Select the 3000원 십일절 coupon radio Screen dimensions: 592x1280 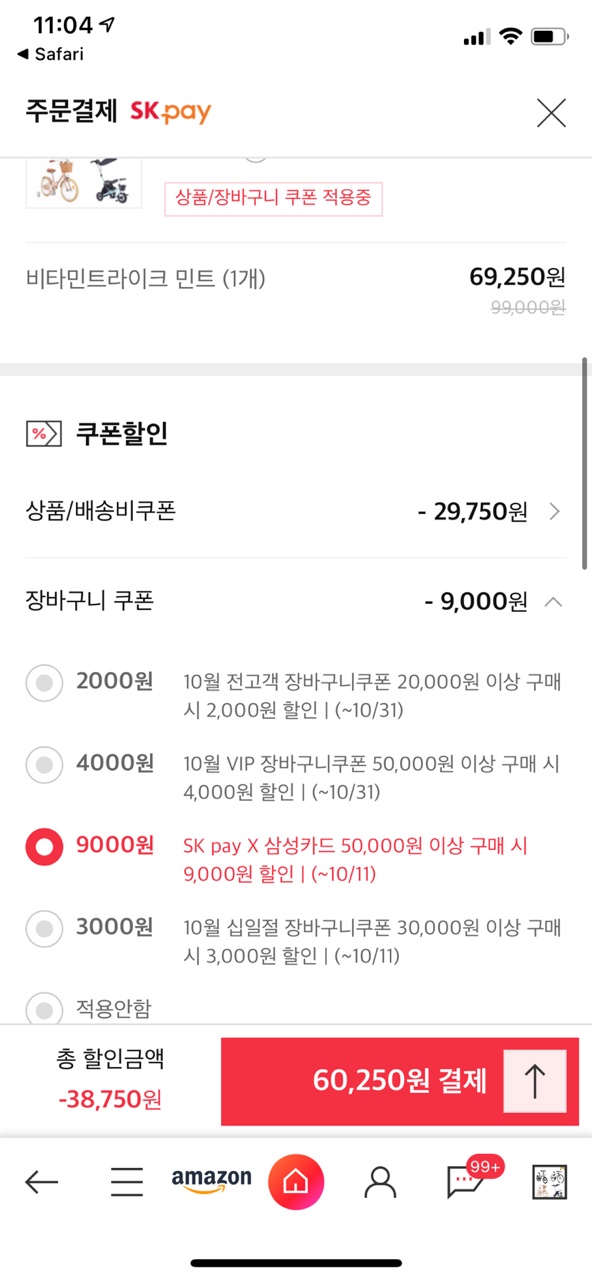coord(44,929)
